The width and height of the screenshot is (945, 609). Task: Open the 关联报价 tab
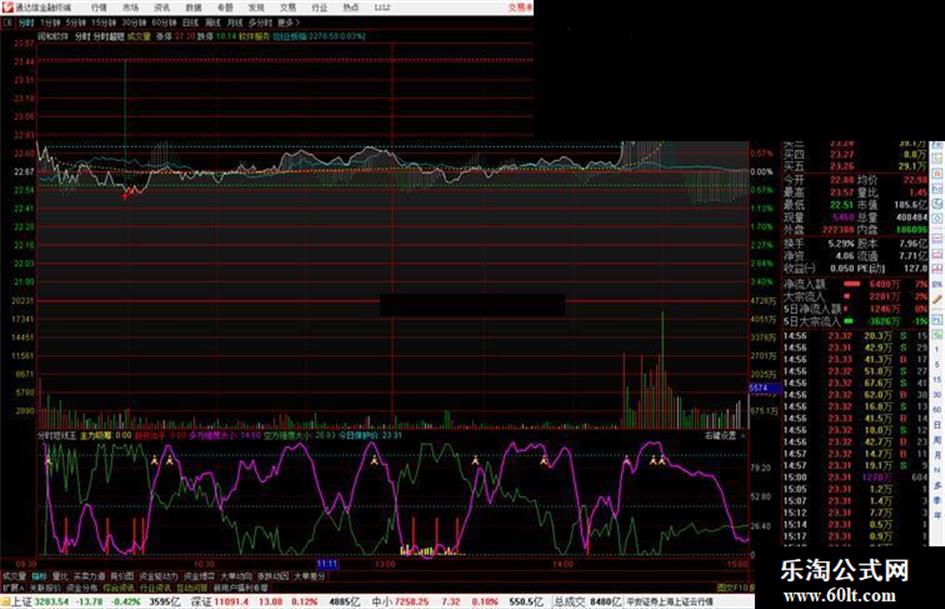tap(45, 587)
